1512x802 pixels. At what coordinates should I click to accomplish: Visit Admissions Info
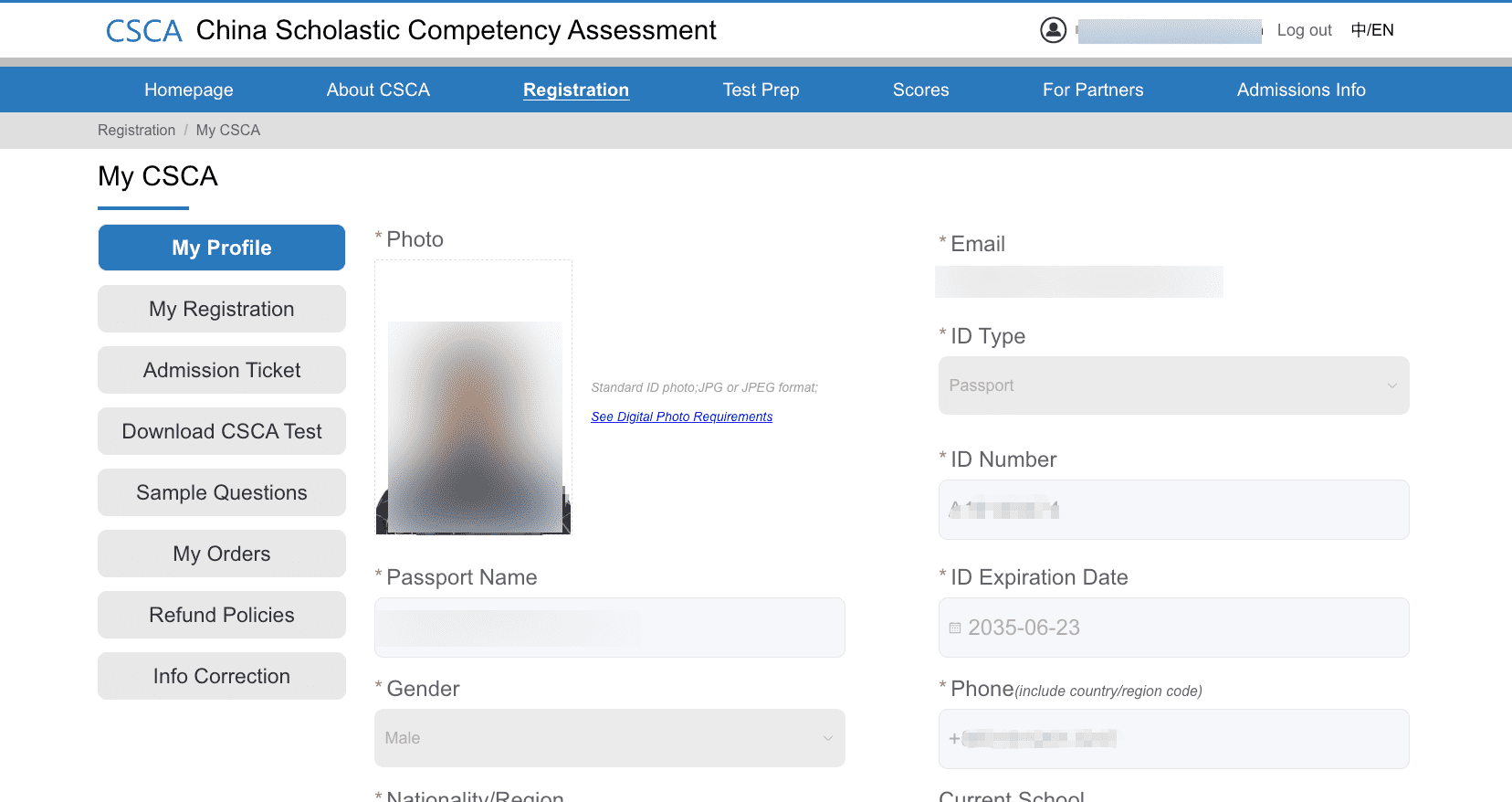[1301, 90]
